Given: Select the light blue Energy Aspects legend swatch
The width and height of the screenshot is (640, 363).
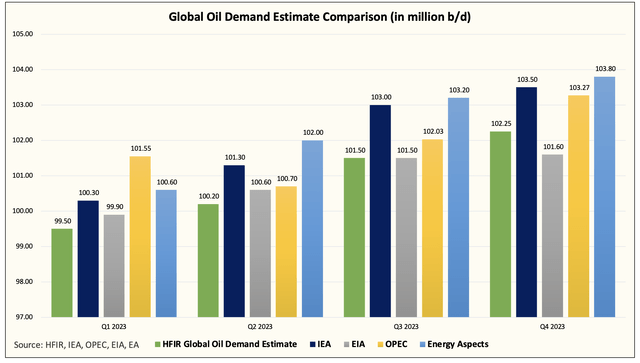Looking at the screenshot, I should point(423,345).
